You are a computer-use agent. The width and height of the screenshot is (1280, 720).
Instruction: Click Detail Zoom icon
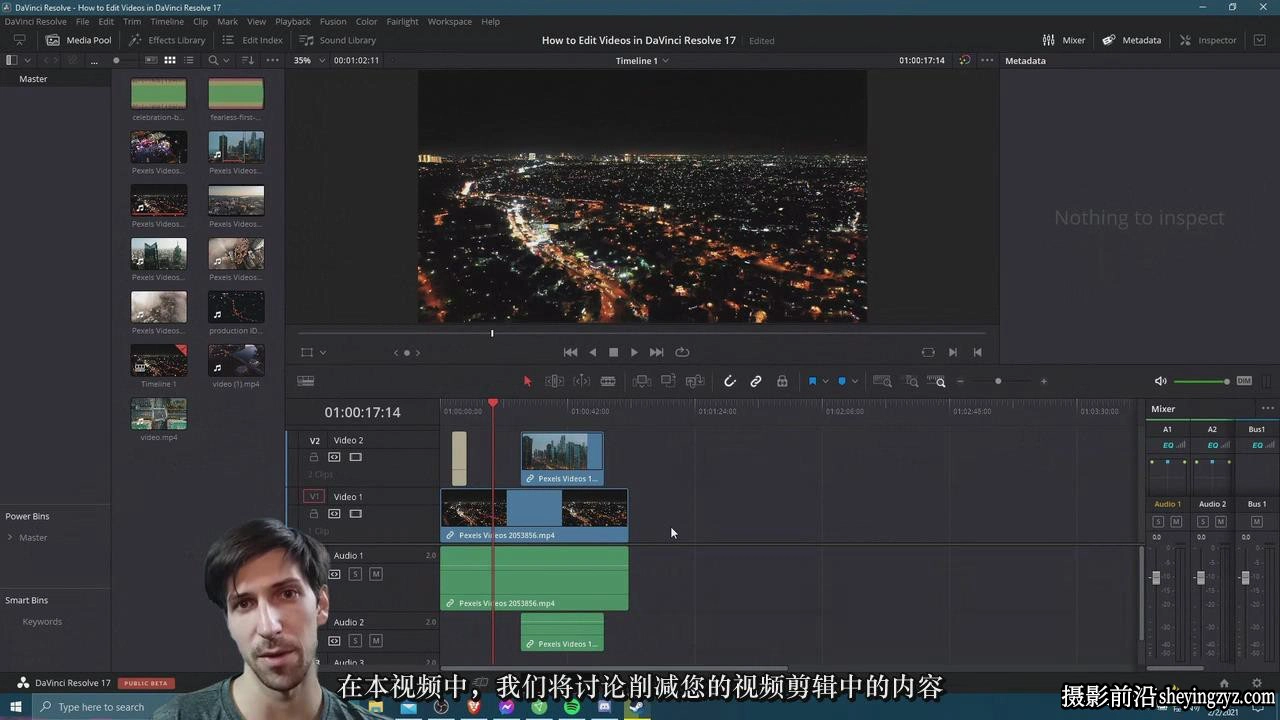pyautogui.click(x=911, y=381)
